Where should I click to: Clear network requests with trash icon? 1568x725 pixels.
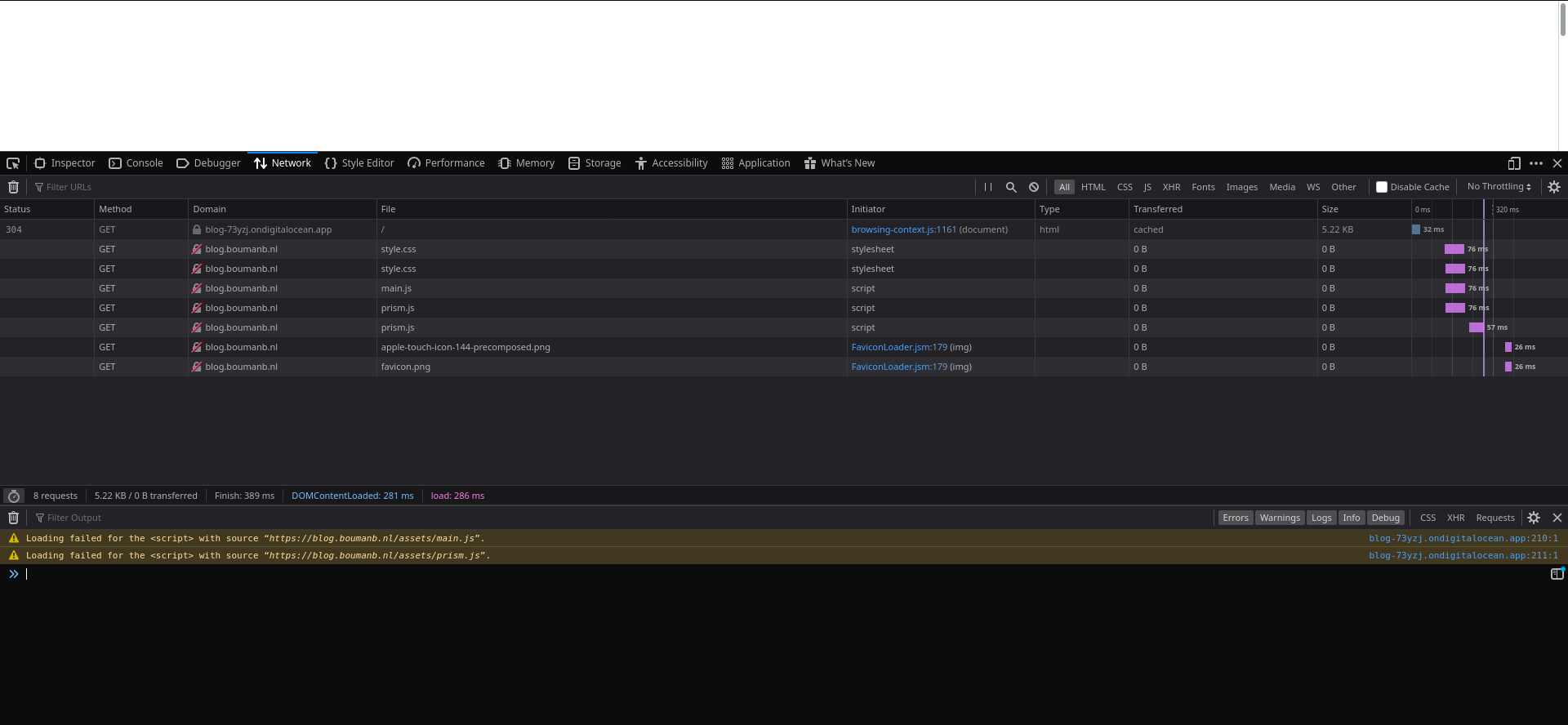pos(13,187)
